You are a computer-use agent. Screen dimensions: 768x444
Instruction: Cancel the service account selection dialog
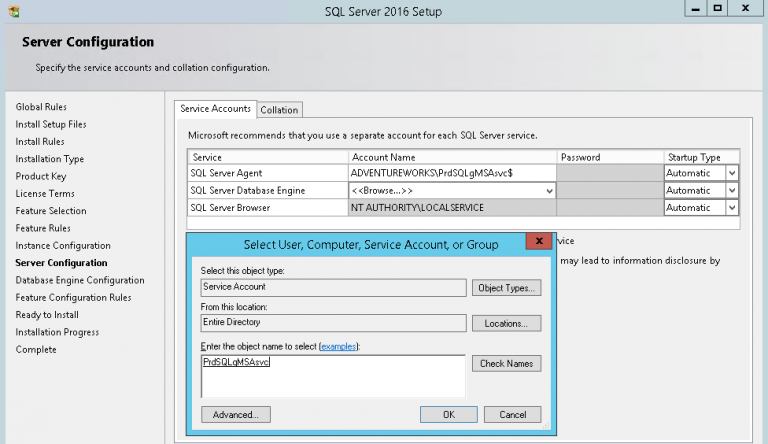pos(512,414)
